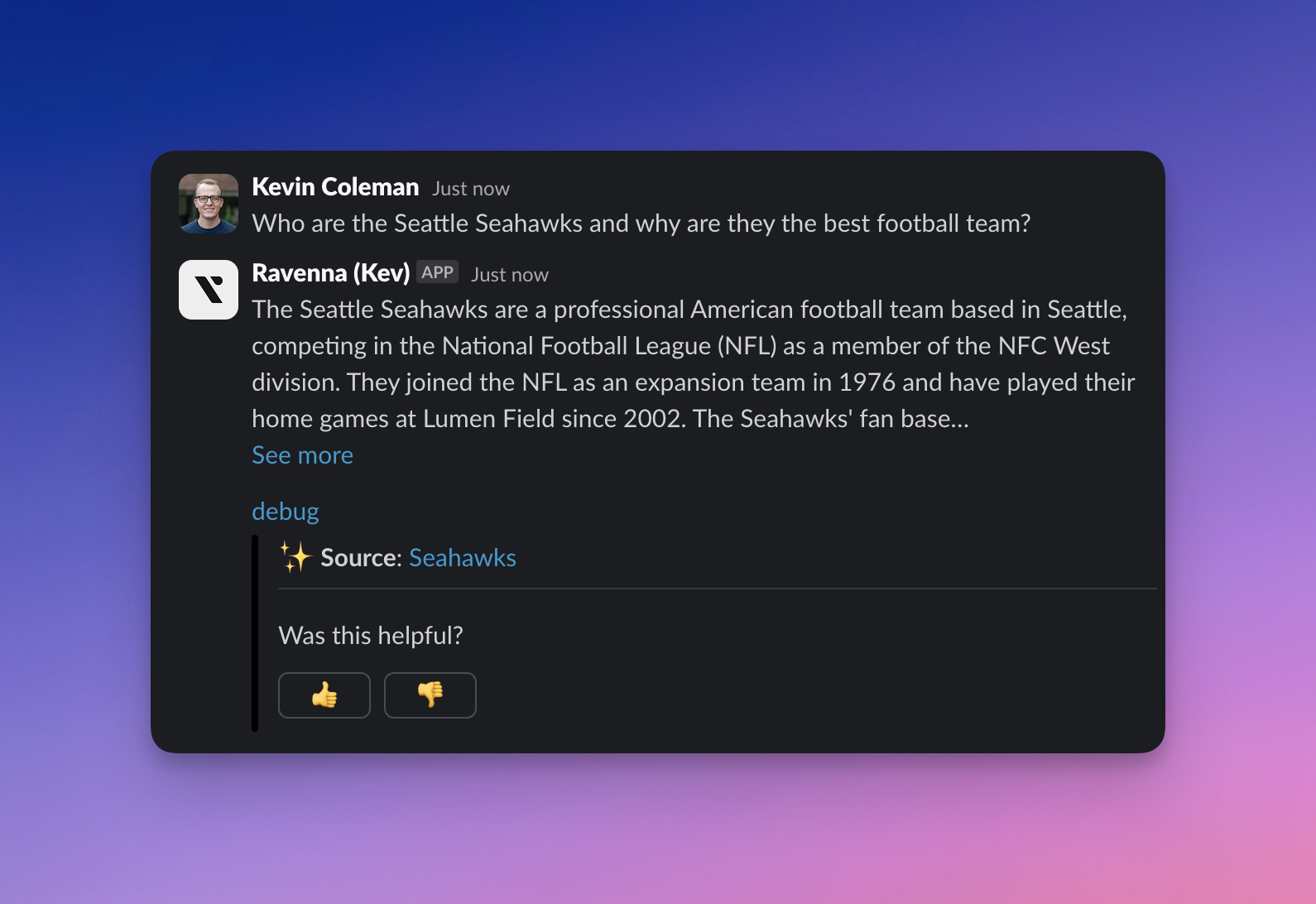Viewport: 1316px width, 904px height.
Task: Click the APP badge beside Ravenna
Action: pyautogui.click(x=437, y=272)
